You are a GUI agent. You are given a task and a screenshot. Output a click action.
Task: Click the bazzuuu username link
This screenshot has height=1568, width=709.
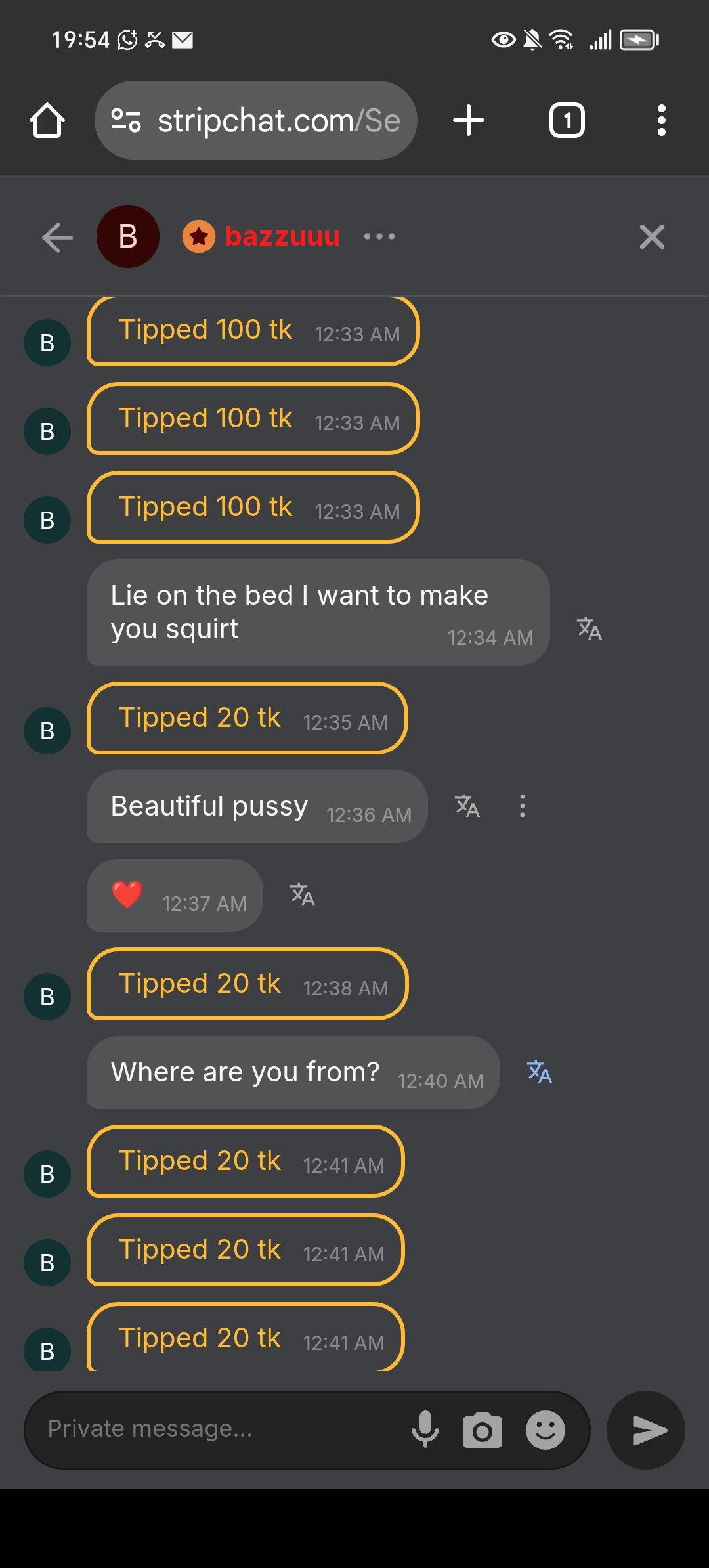click(282, 236)
